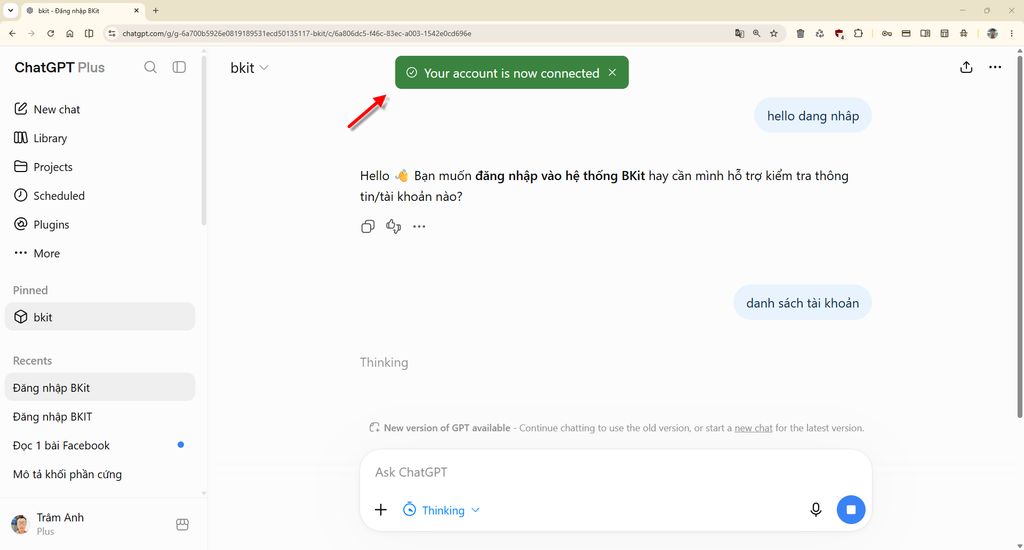Click the recycle arrows extension icon
1024x550 pixels.
820,33
